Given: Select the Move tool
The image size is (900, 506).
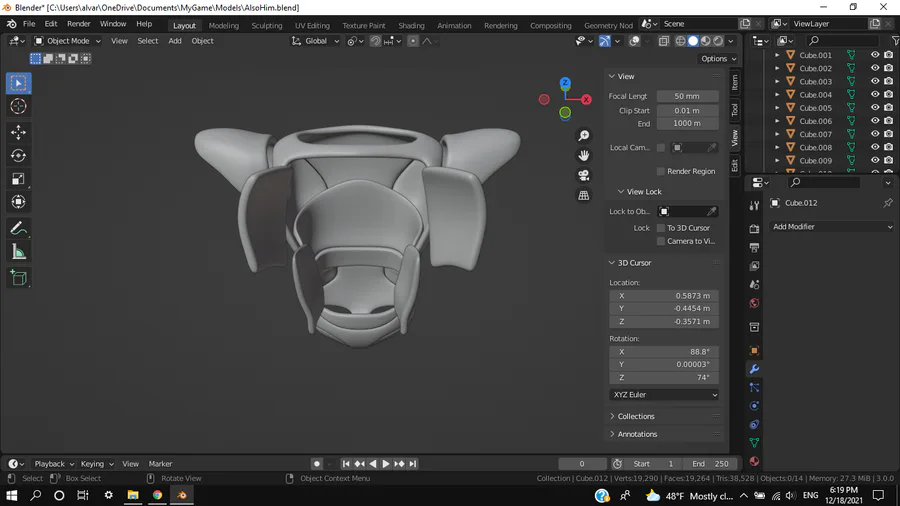Looking at the screenshot, I should point(18,132).
